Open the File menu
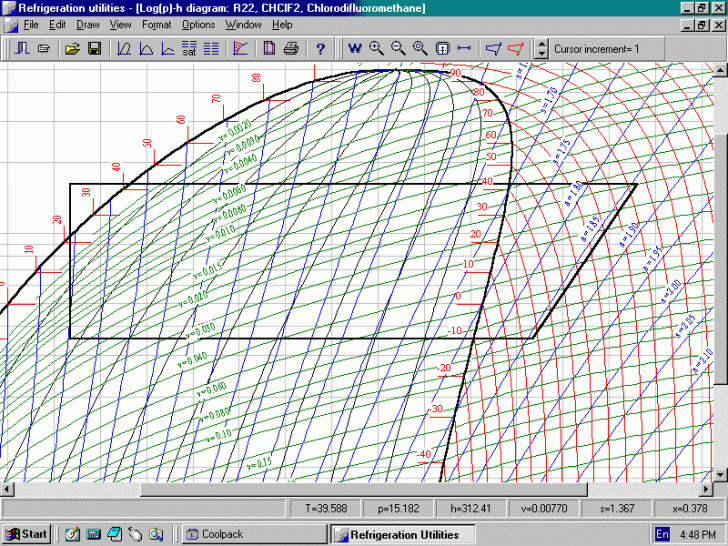 coord(31,25)
